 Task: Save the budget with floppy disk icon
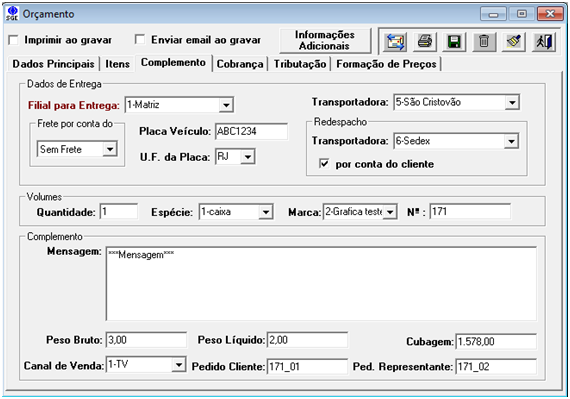454,41
